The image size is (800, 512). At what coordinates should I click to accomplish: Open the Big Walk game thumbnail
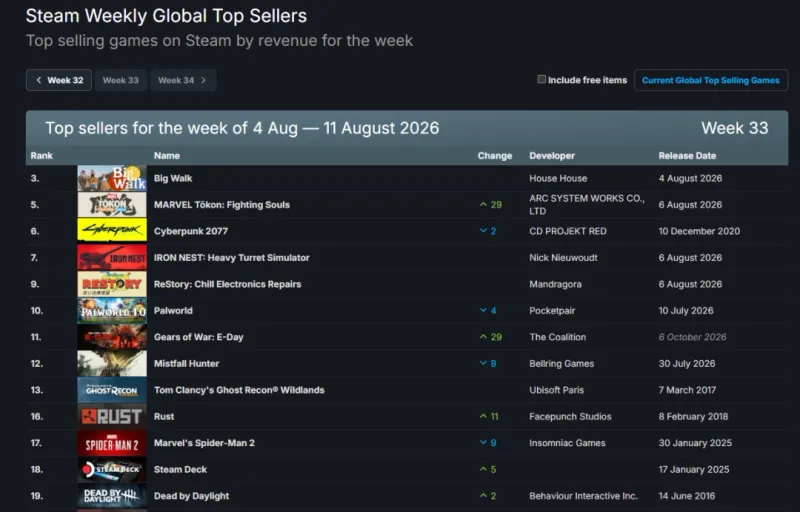[x=112, y=178]
